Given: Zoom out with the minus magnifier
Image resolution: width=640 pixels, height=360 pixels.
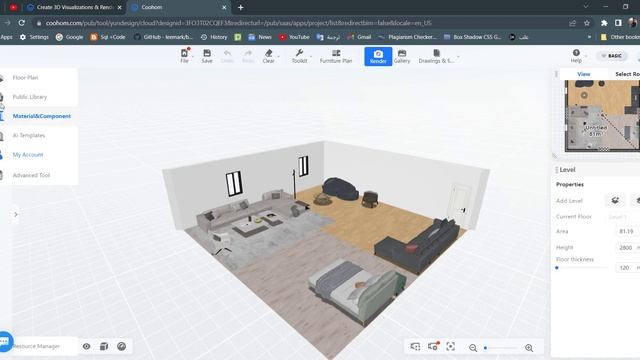Looking at the screenshot, I should pos(473,348).
